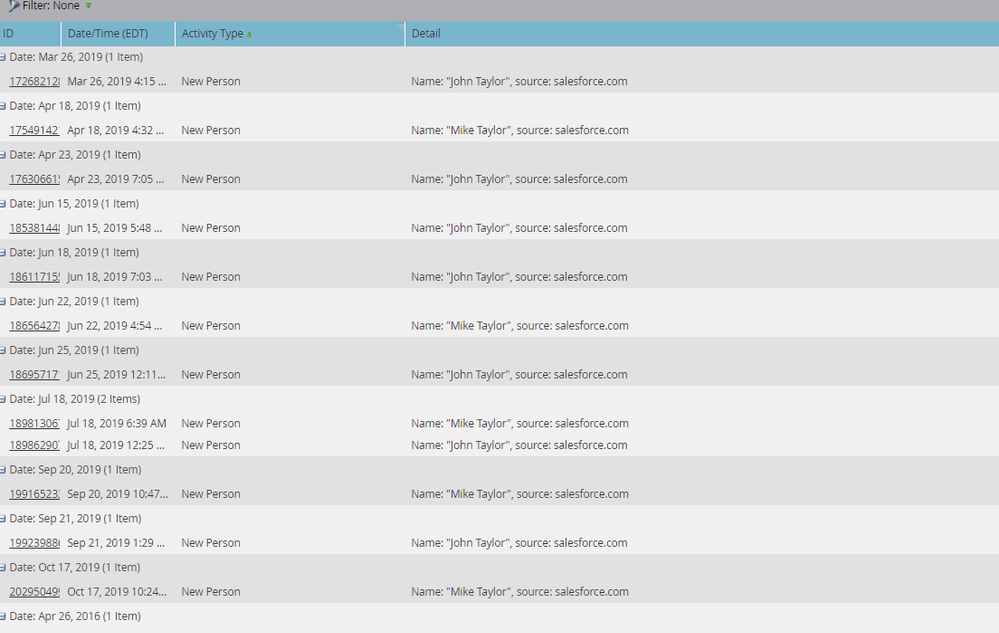This screenshot has width=999, height=633.
Task: Click the Detail column header
Action: coord(426,34)
